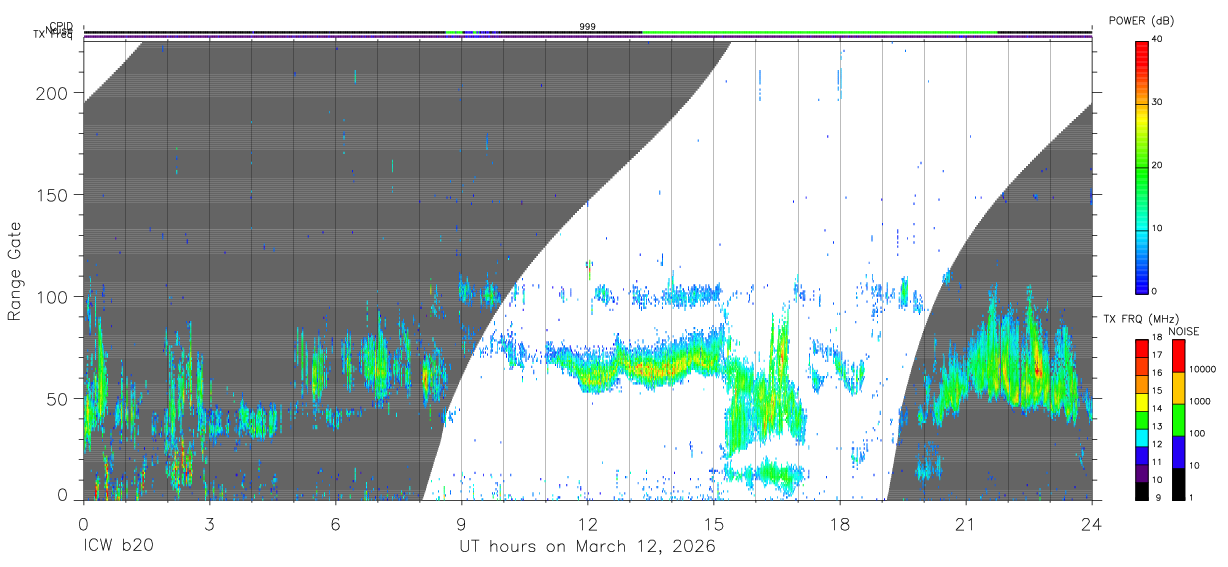Click 24 on the UT hours axis
Image resolution: width=1228 pixels, height=567 pixels.
click(1092, 523)
